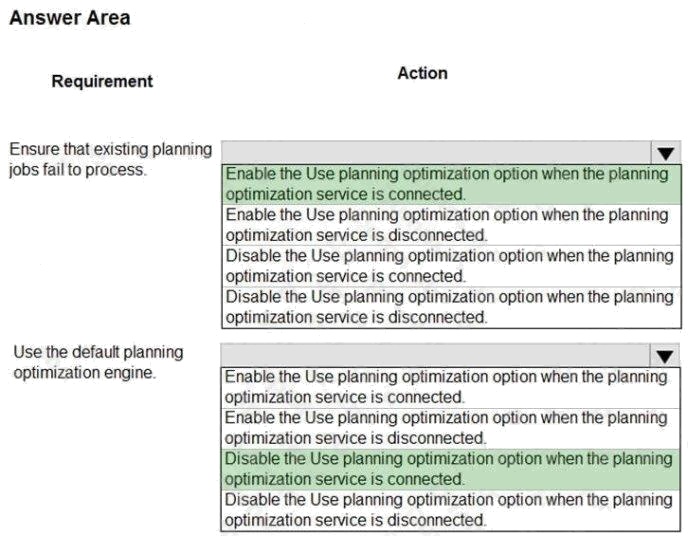Click the "Ensure that existing planning" text line
Screen dimensions: 688x536
point(110,149)
